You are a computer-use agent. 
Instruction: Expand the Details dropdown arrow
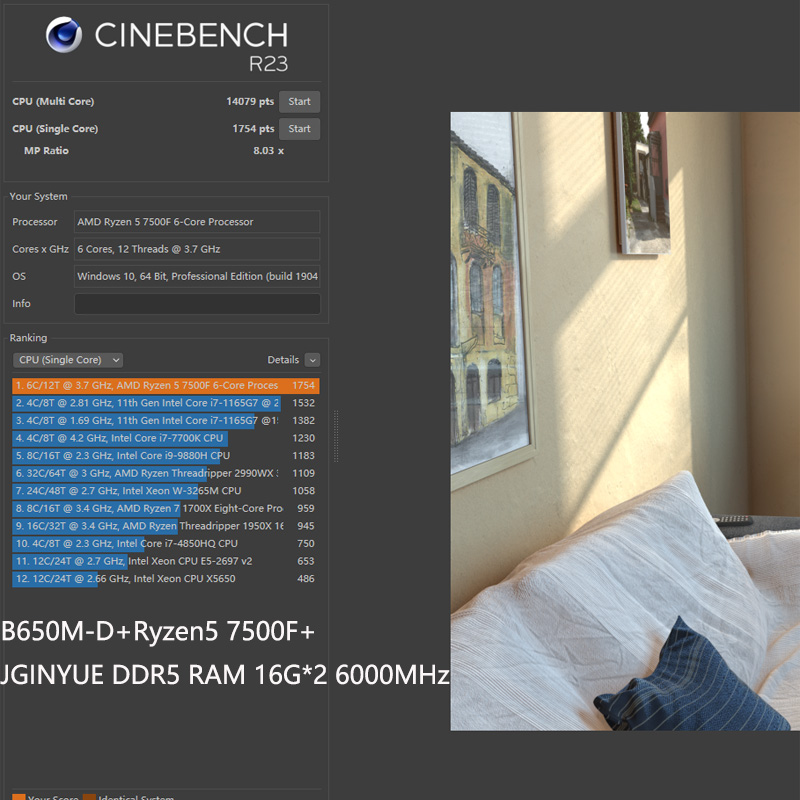click(312, 360)
